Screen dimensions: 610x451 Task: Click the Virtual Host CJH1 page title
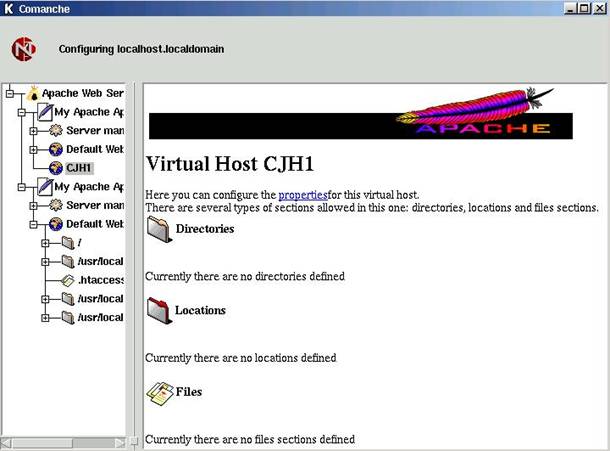coord(230,163)
